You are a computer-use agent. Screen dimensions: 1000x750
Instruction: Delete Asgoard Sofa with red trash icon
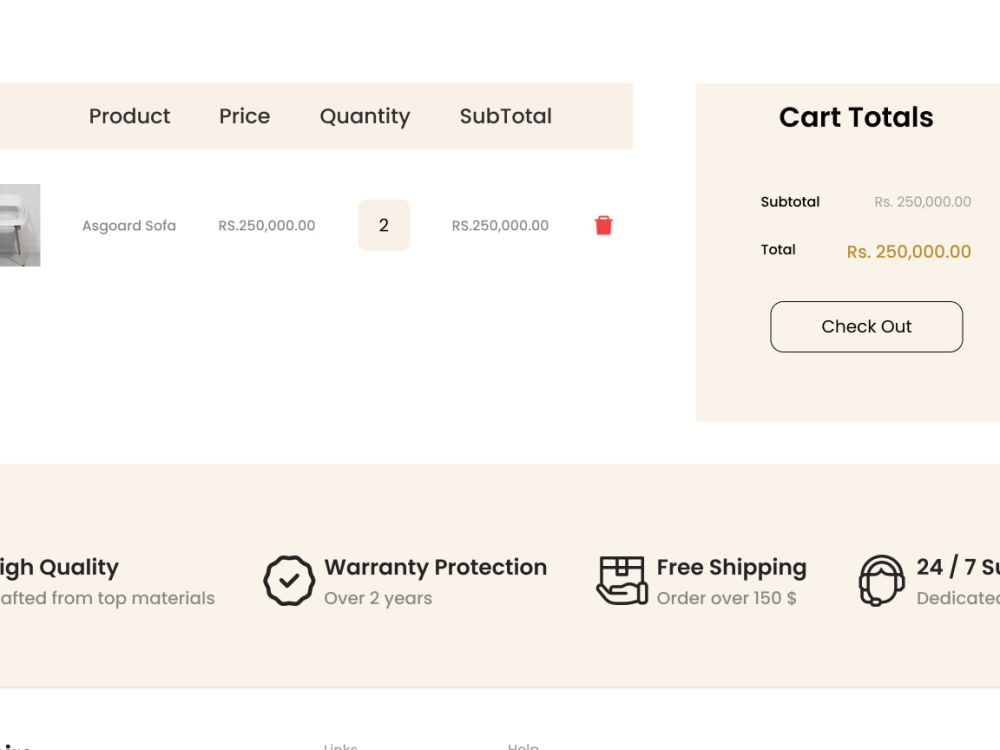pyautogui.click(x=603, y=225)
